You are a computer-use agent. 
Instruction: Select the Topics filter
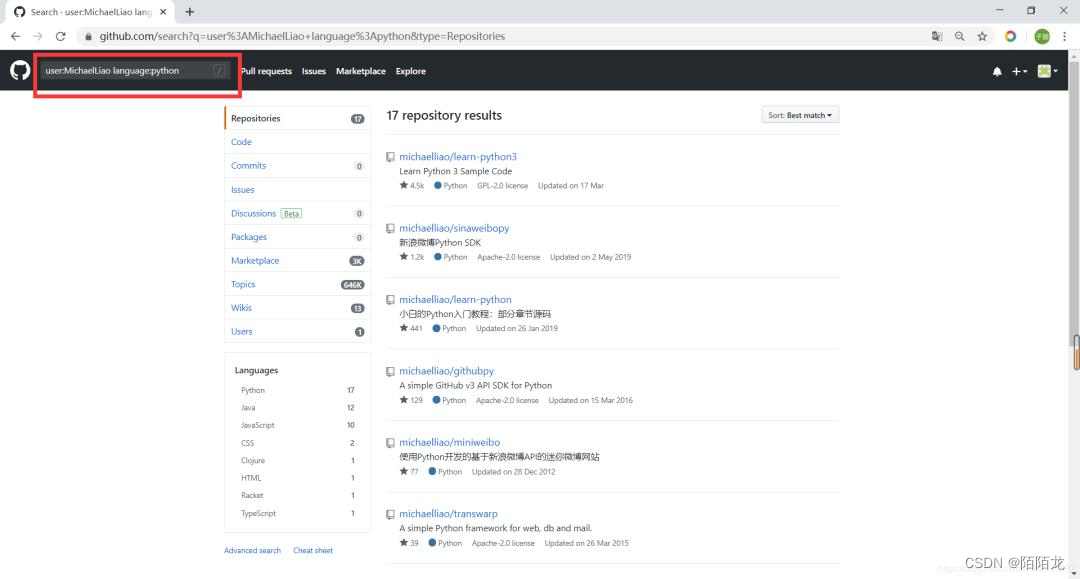click(298, 284)
